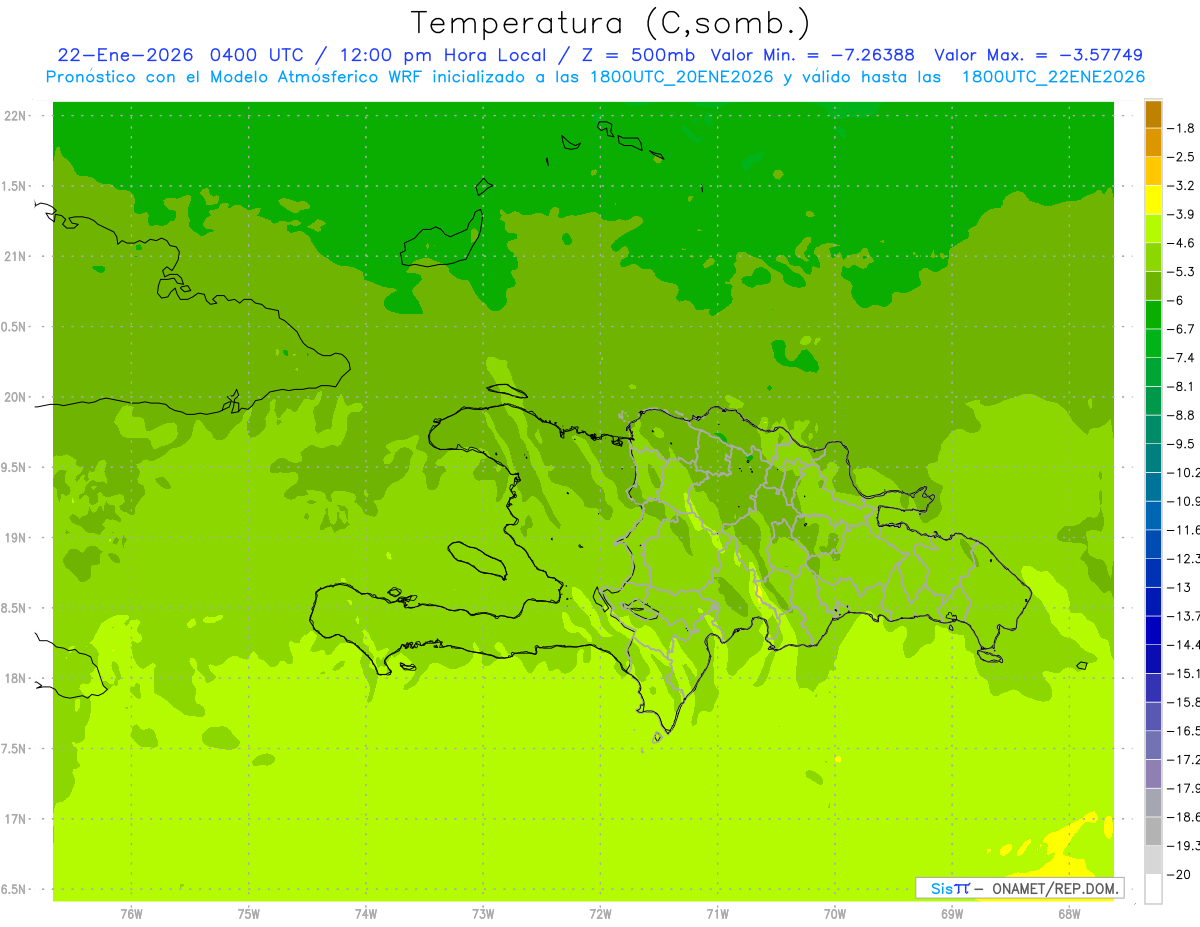Click the -7.4 legend value
Screen dimensions: 1200x927
[x=1181, y=357]
